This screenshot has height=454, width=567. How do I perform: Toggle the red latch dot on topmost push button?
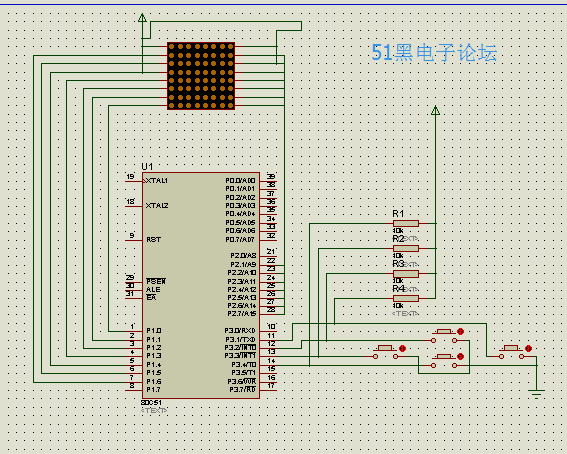point(460,331)
